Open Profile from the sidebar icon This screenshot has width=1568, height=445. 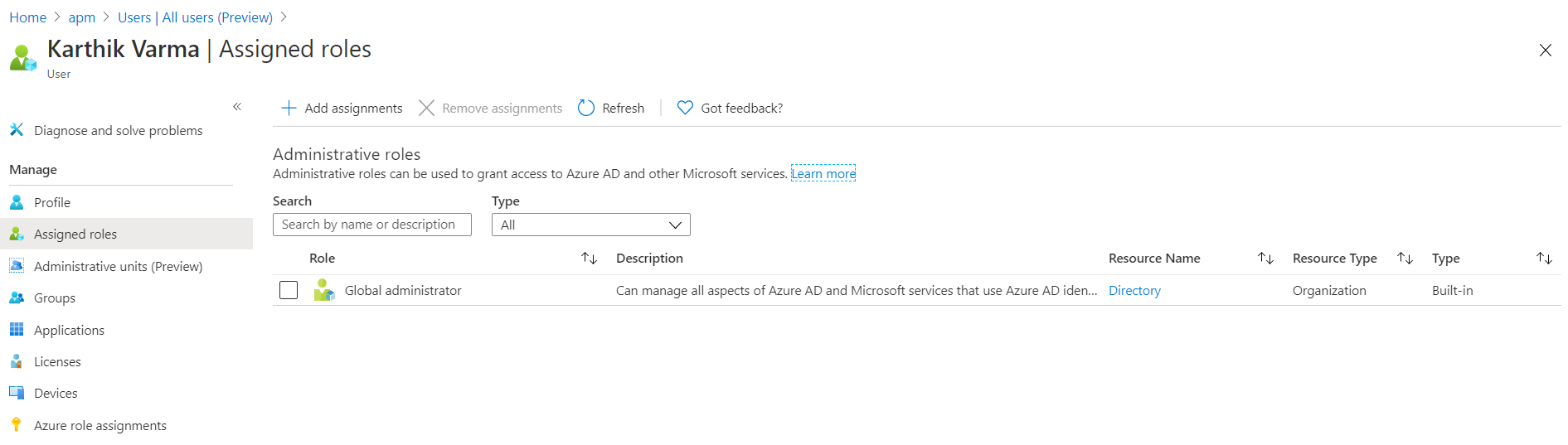point(17,202)
